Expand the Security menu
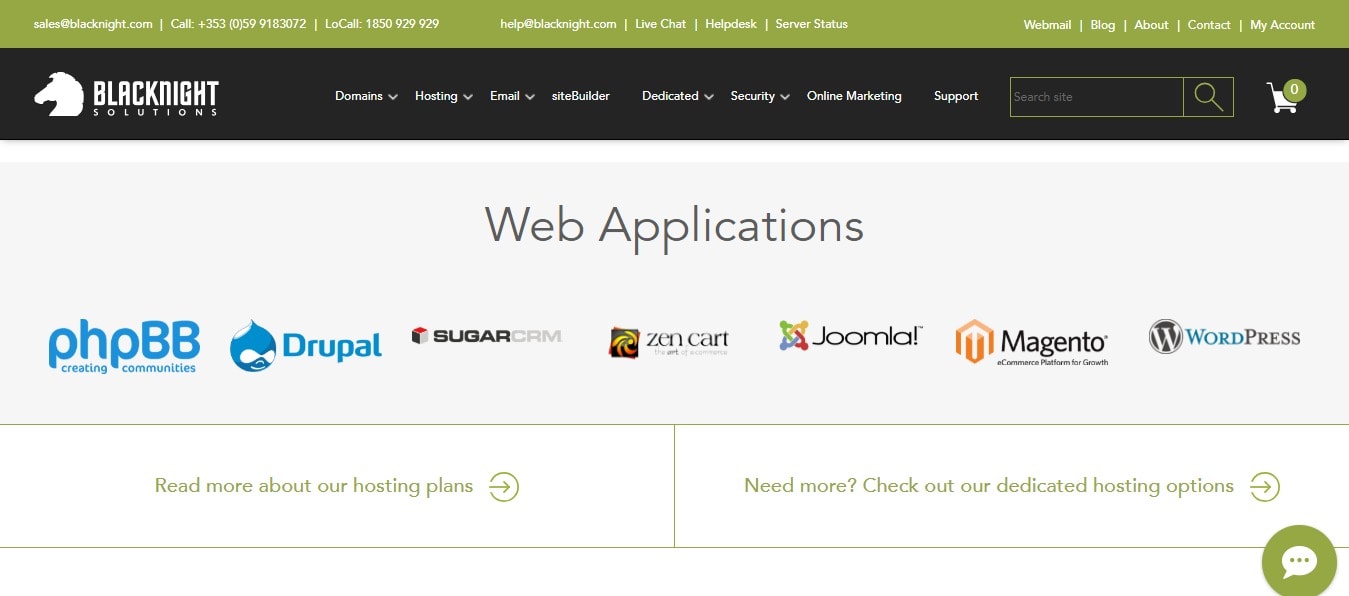This screenshot has height=596, width=1349. coord(760,96)
